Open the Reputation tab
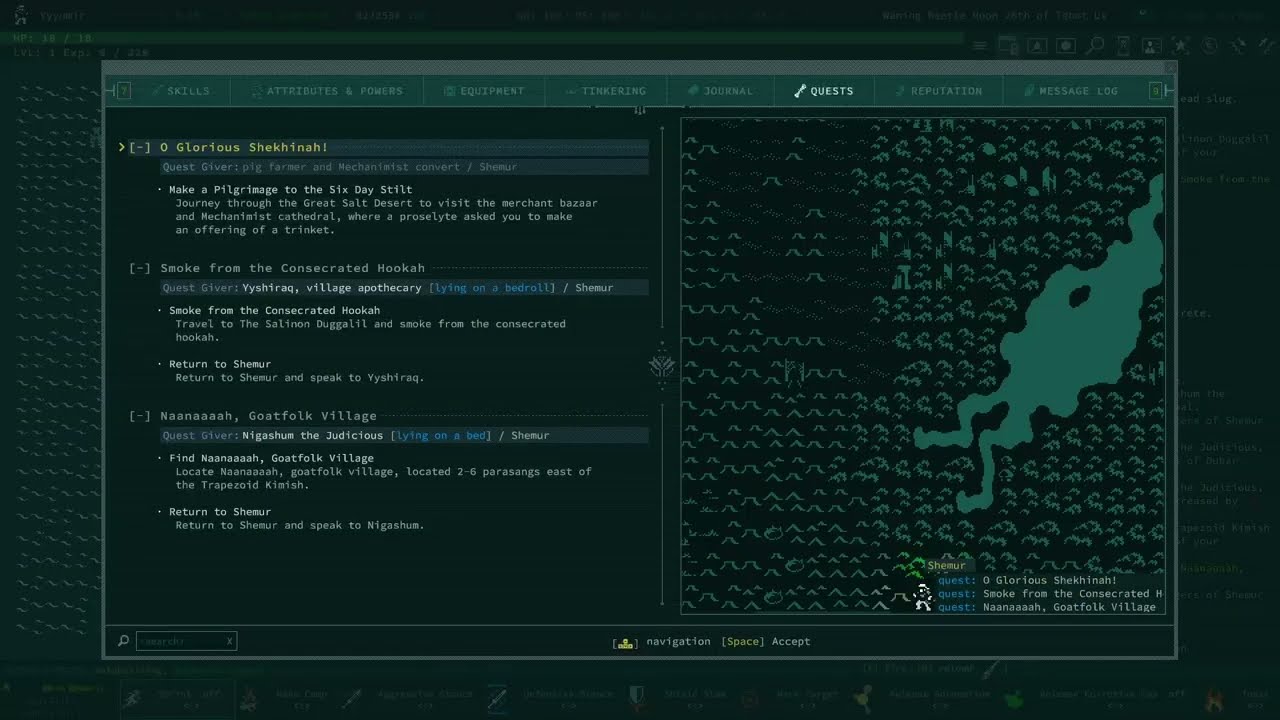 click(938, 91)
